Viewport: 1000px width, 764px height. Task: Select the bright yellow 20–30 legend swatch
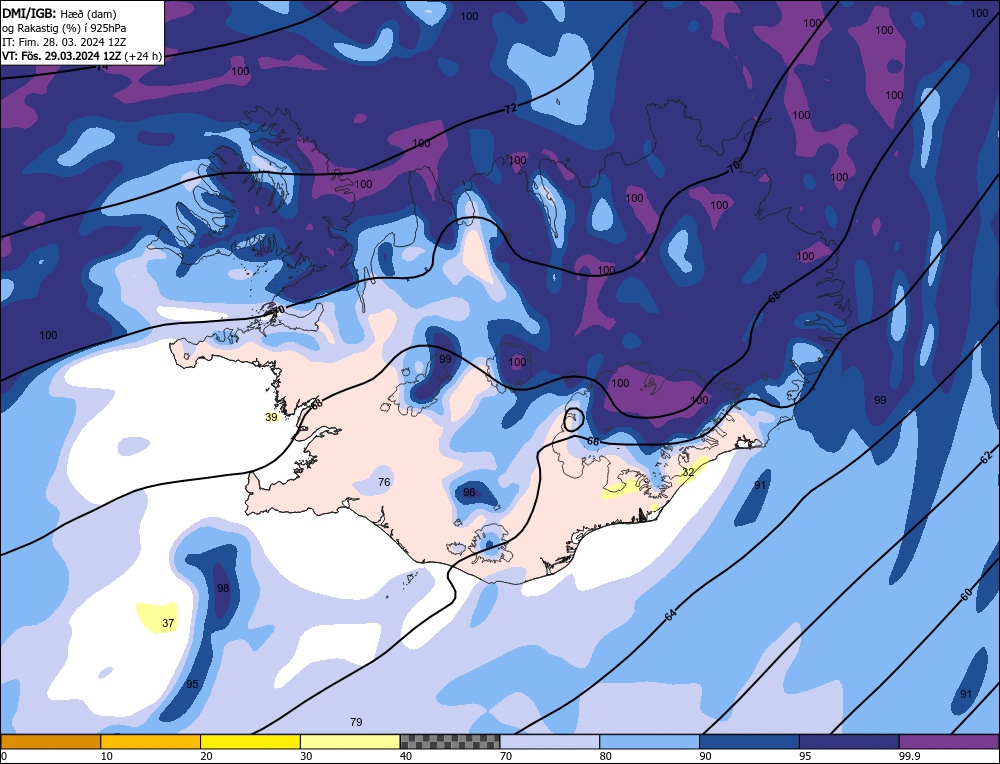point(250,741)
